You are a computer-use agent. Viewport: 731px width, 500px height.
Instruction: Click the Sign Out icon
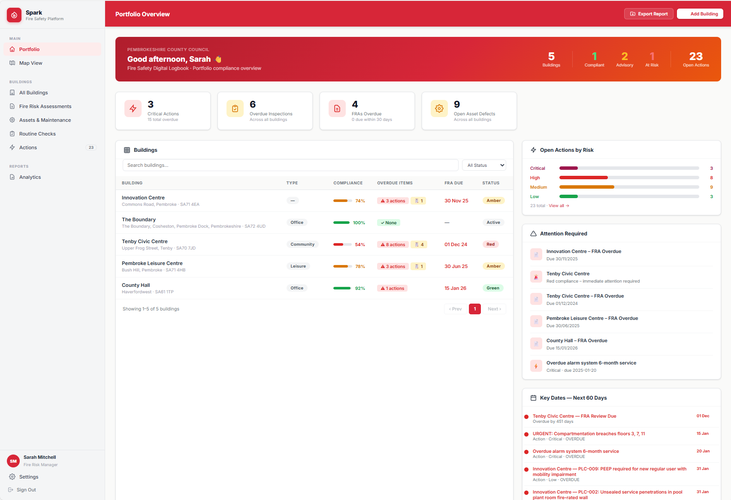click(12, 489)
